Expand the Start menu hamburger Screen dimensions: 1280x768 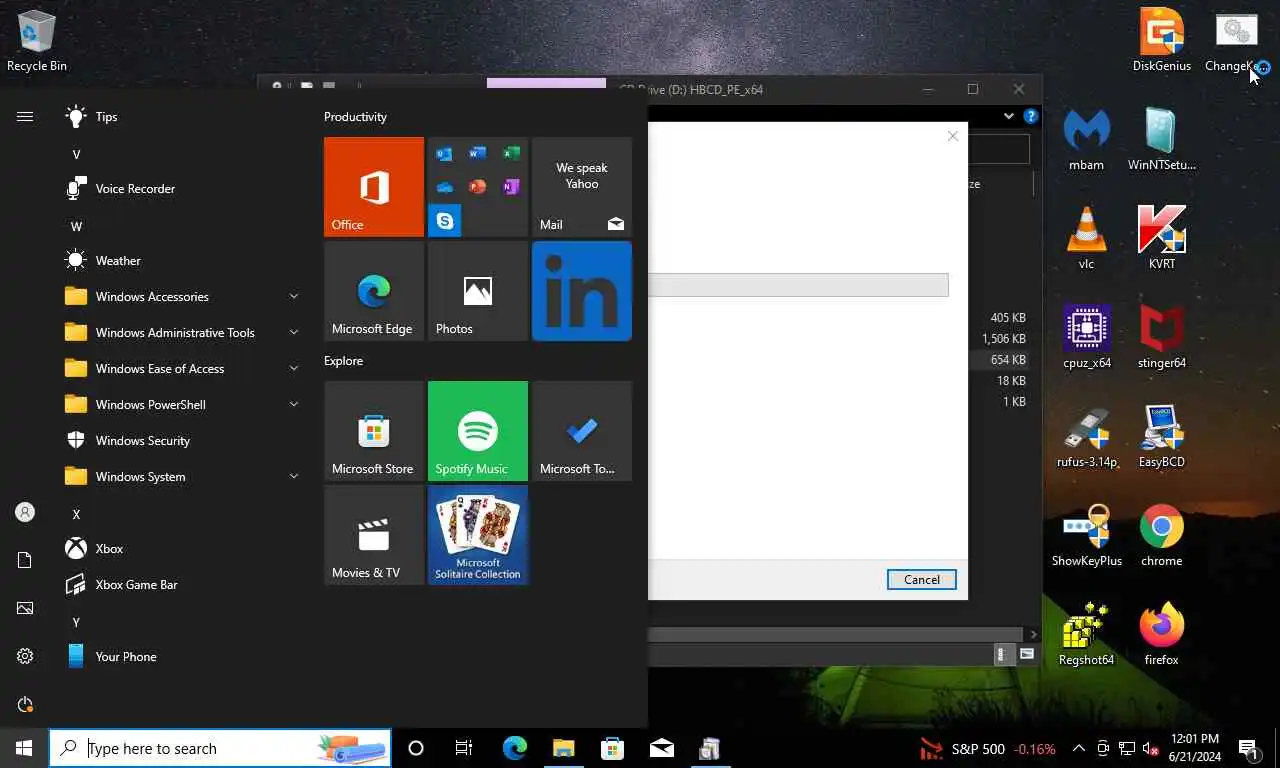(x=25, y=117)
